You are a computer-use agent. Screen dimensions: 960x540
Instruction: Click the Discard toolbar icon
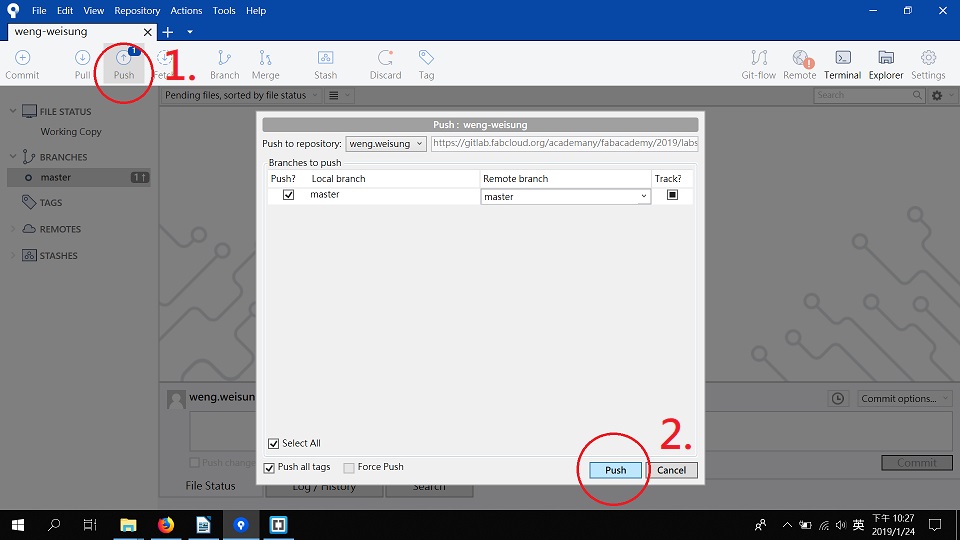click(x=385, y=64)
